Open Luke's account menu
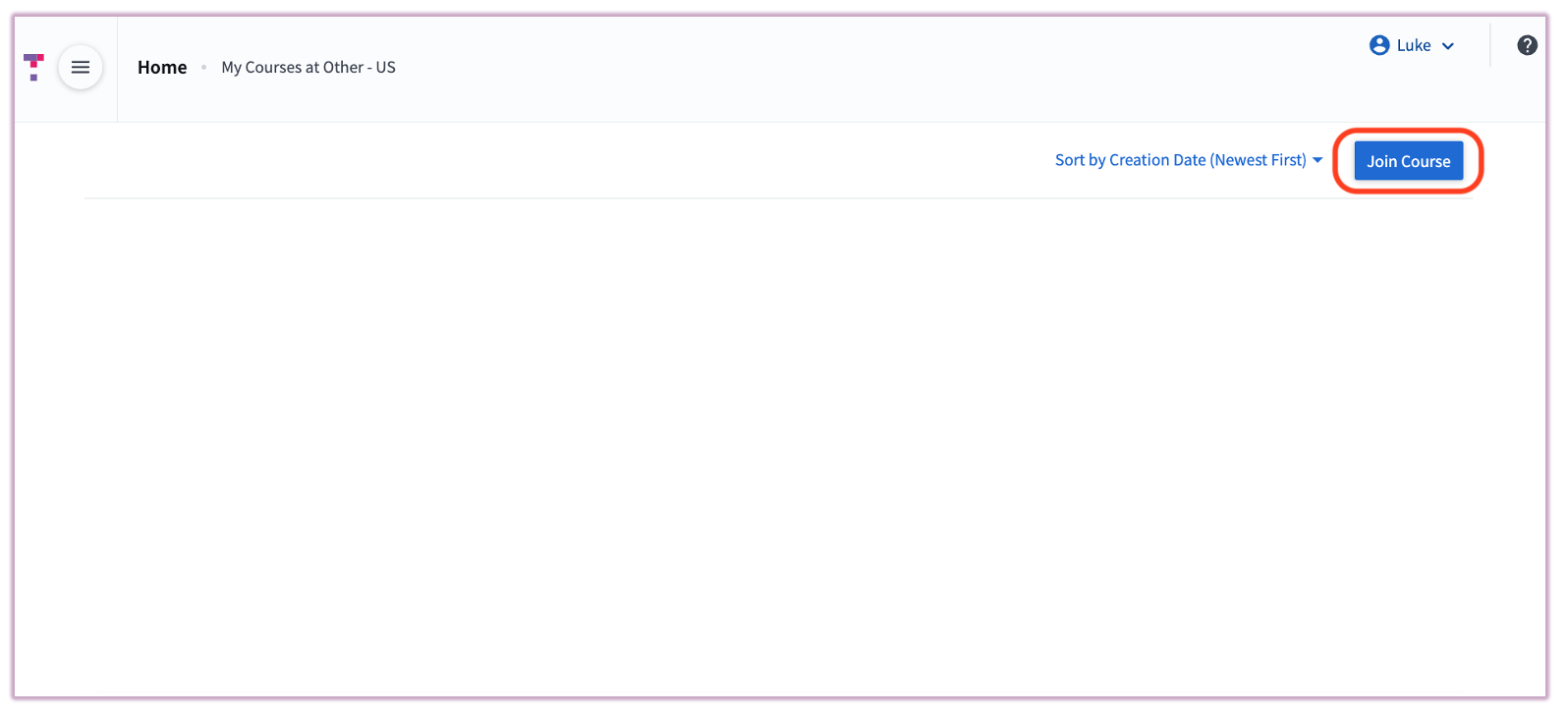The height and width of the screenshot is (715, 1568). [1412, 45]
